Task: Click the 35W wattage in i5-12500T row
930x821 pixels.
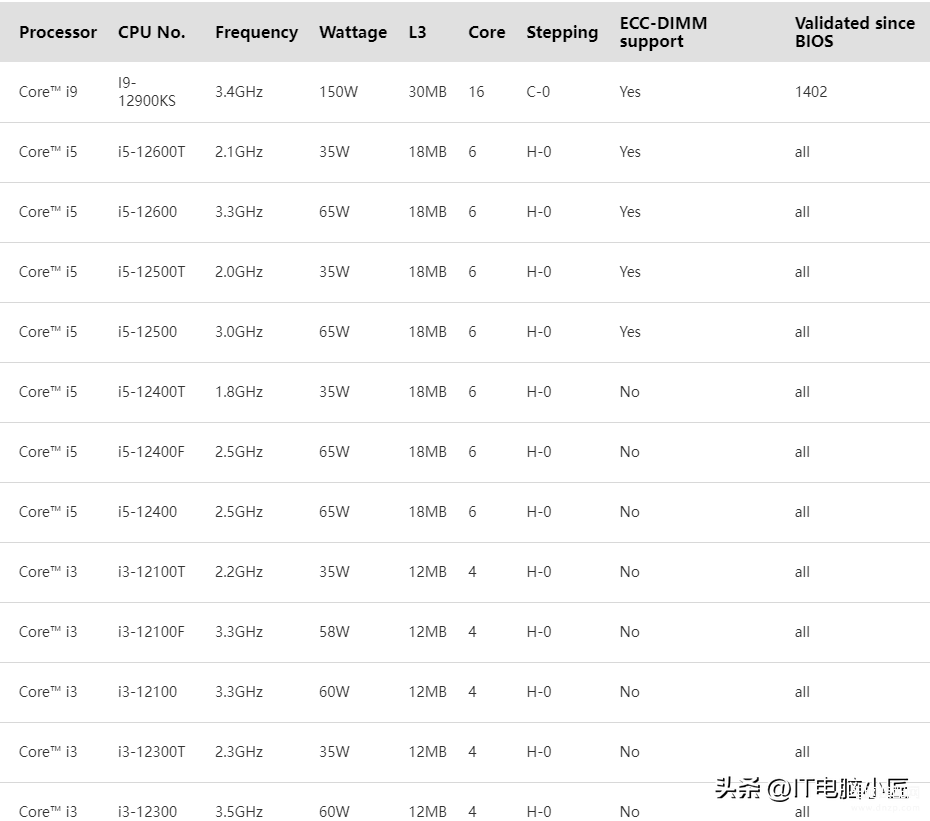Action: [334, 272]
